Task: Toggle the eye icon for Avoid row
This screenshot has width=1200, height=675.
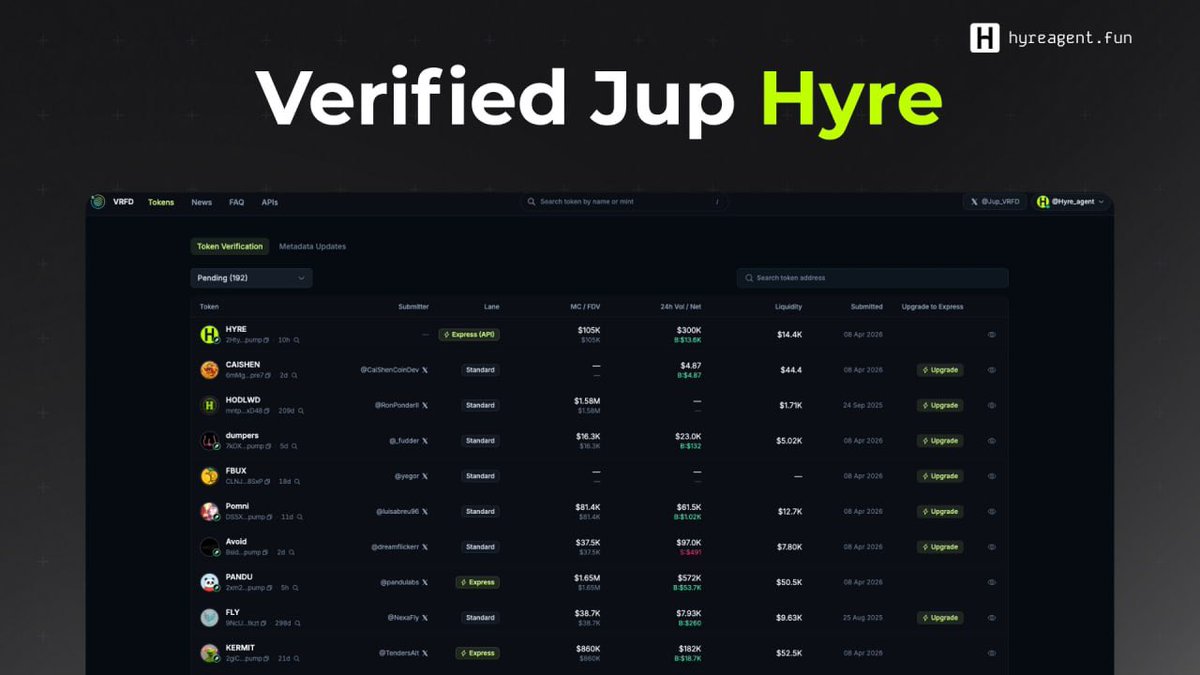Action: click(x=992, y=547)
